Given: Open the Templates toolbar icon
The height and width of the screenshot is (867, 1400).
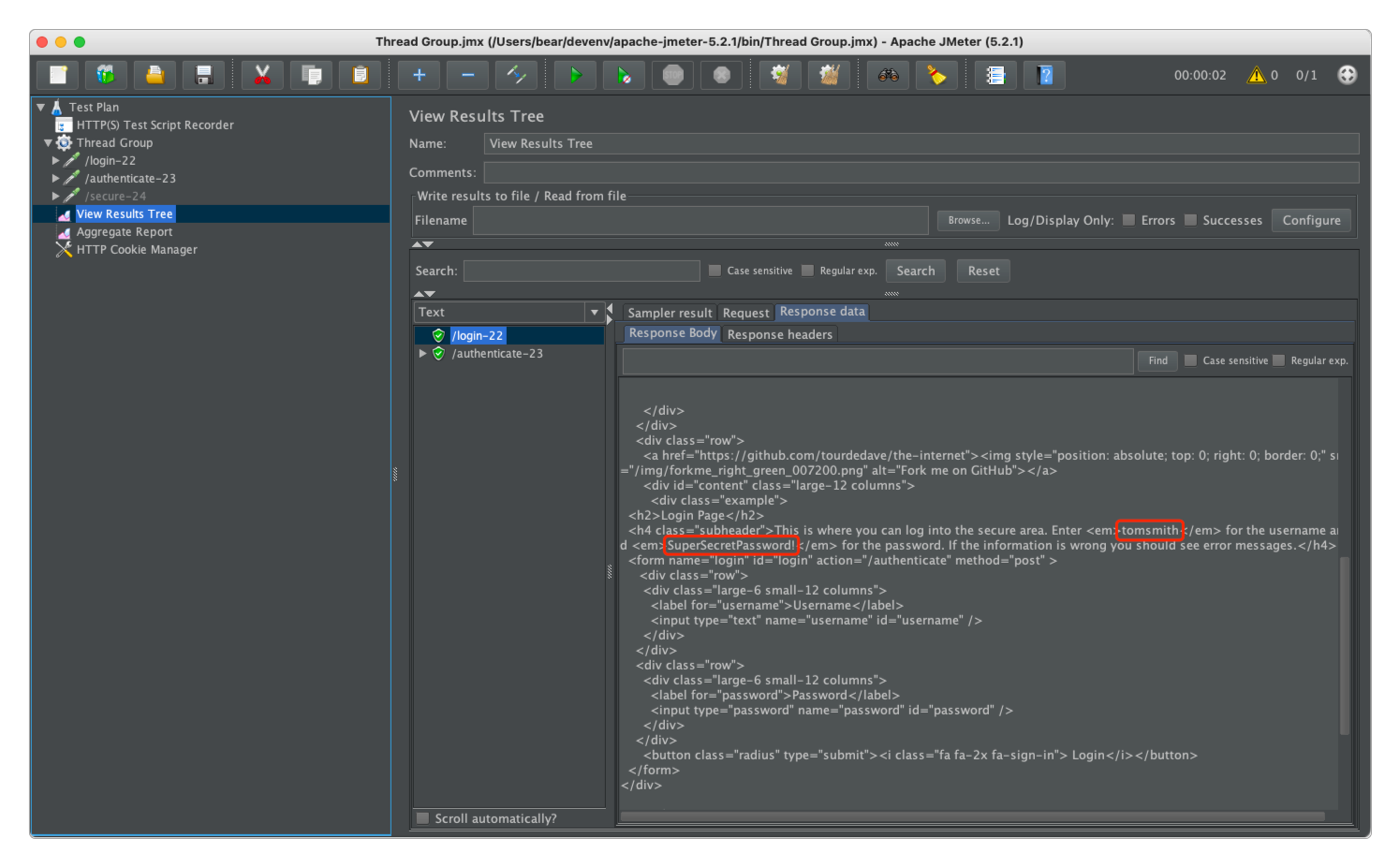Looking at the screenshot, I should coord(106,75).
